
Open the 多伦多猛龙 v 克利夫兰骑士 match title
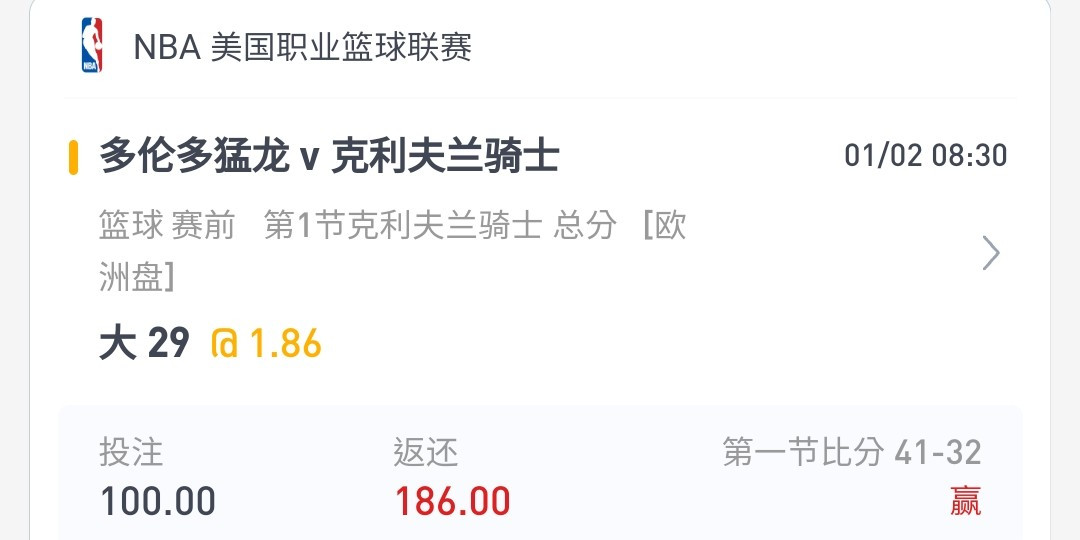point(329,156)
